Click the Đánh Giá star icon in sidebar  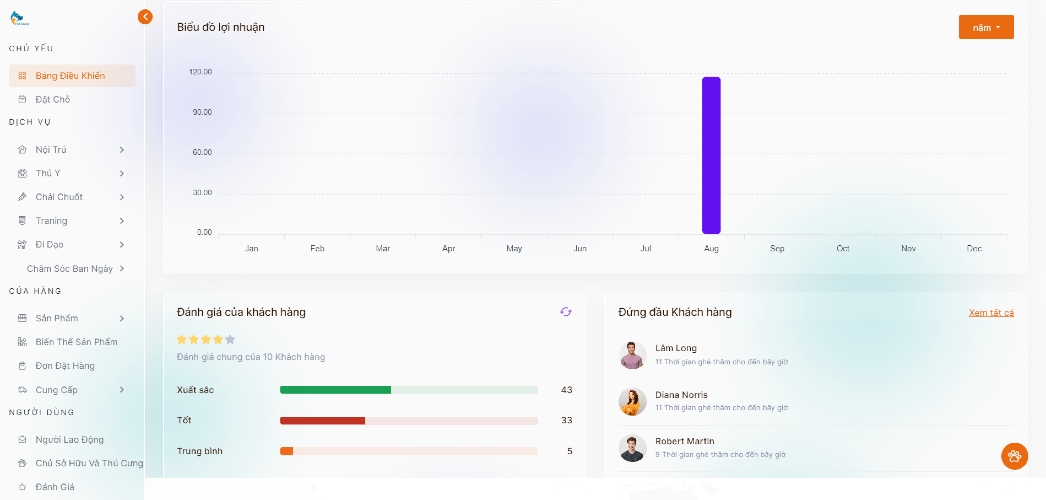pyautogui.click(x=23, y=487)
